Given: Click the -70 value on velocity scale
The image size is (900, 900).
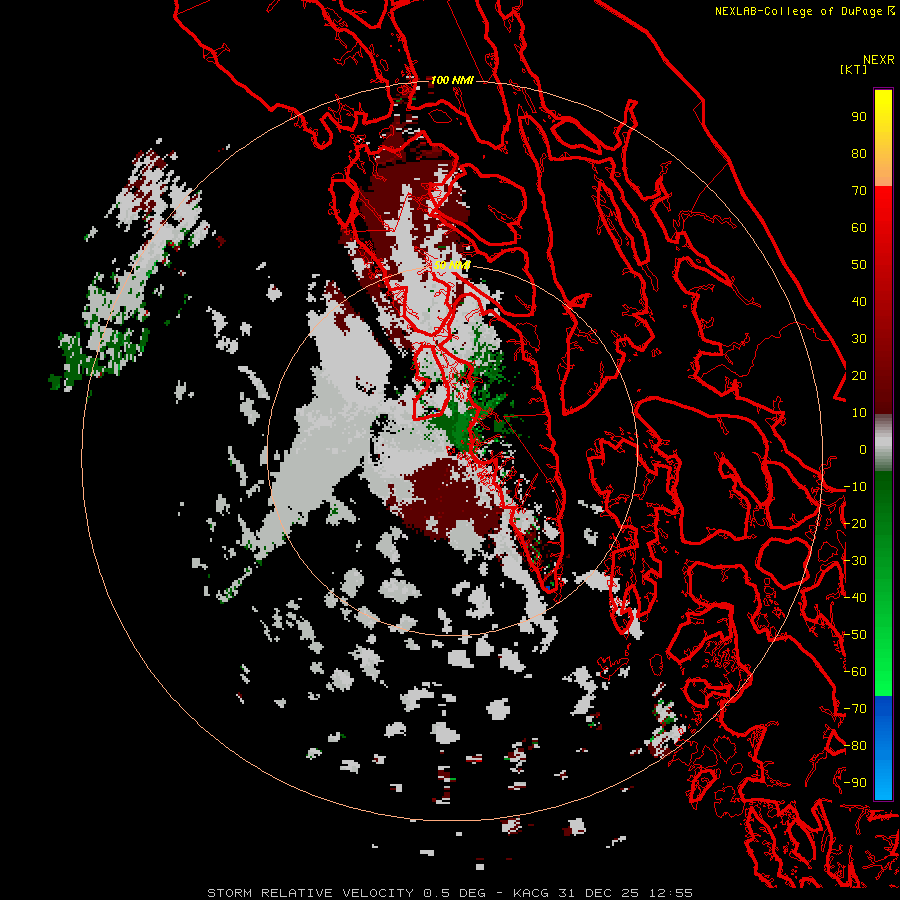Looking at the screenshot, I should (x=855, y=709).
